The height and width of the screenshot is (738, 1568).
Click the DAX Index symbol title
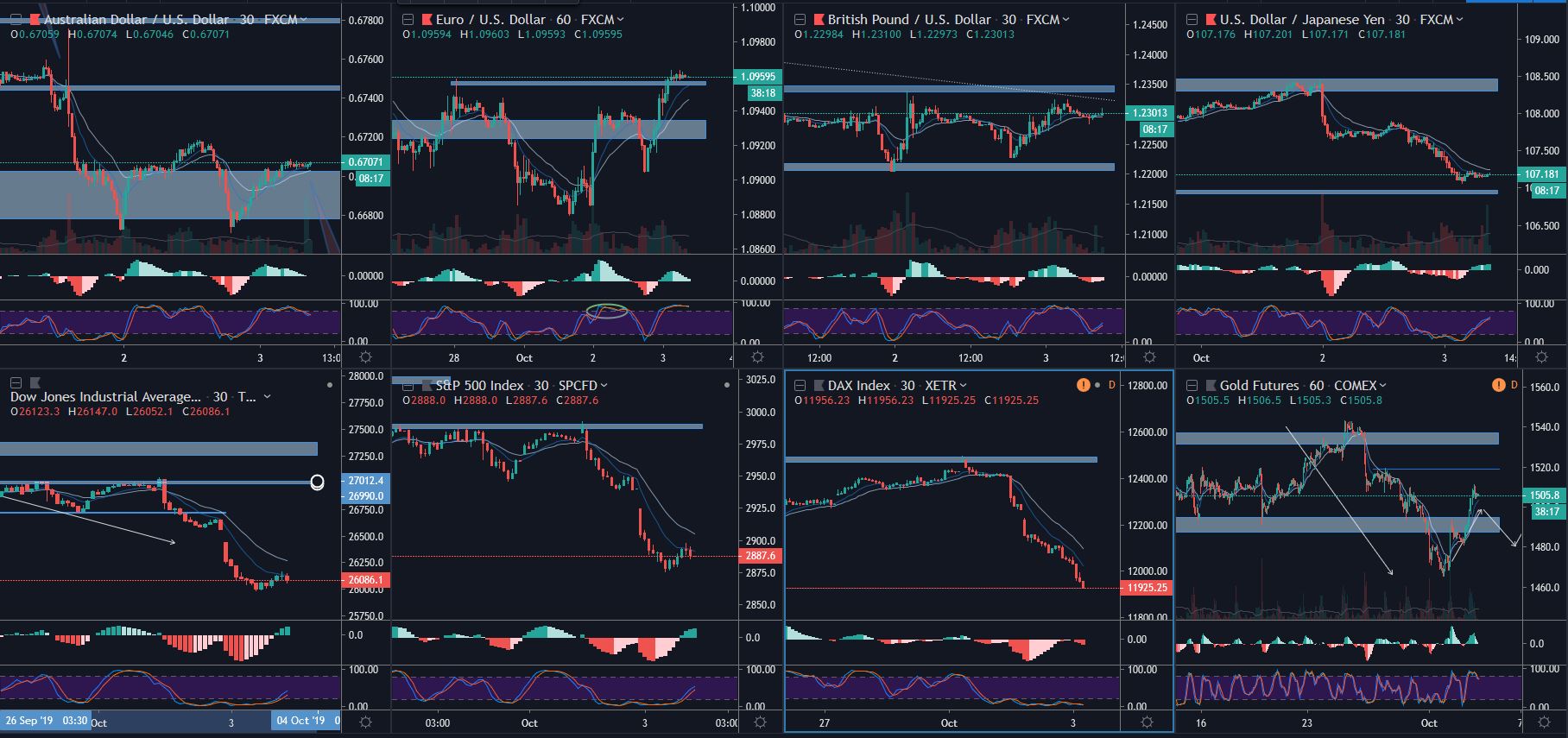859,385
